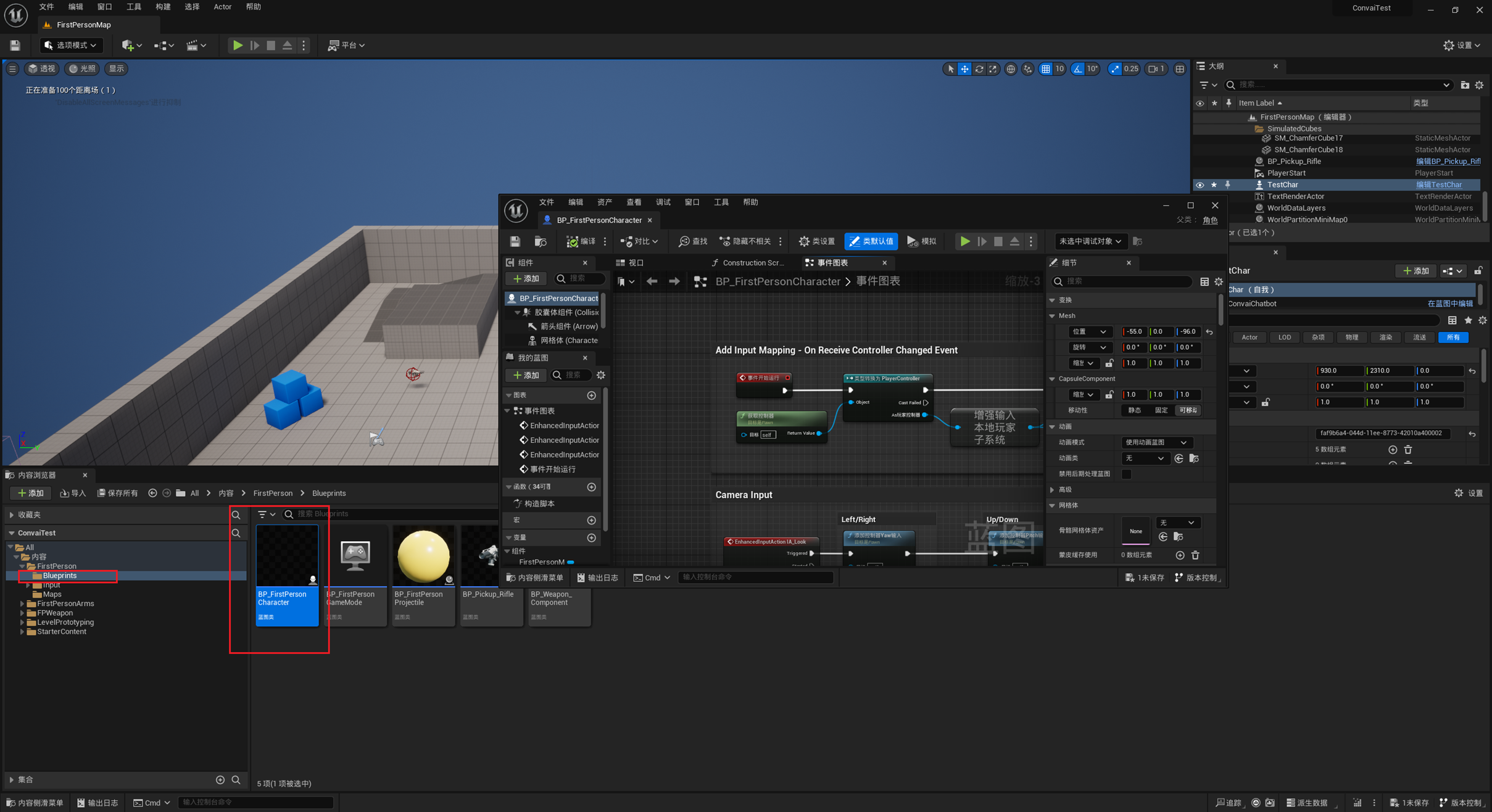The image size is (1492, 812).
Task: Add new item with 添加 in 我的蓝图
Action: coord(526,375)
